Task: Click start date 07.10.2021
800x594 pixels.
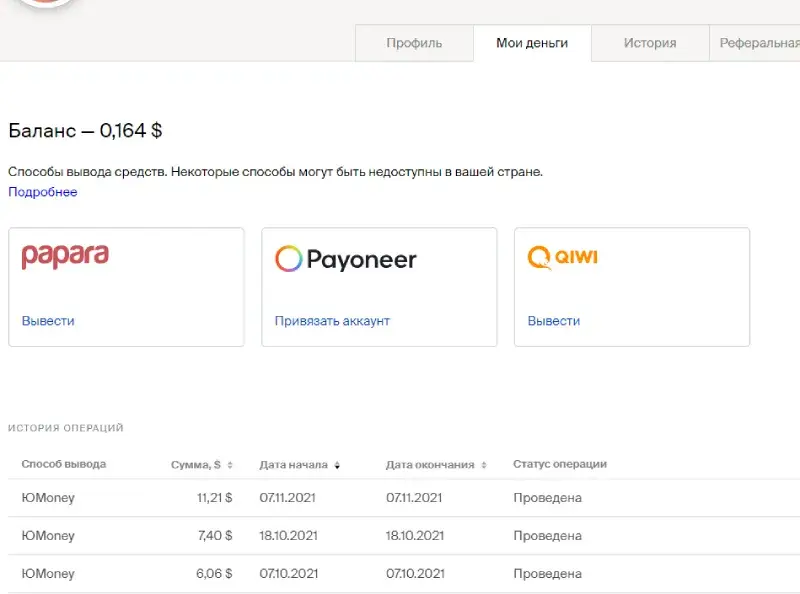Action: coord(288,574)
